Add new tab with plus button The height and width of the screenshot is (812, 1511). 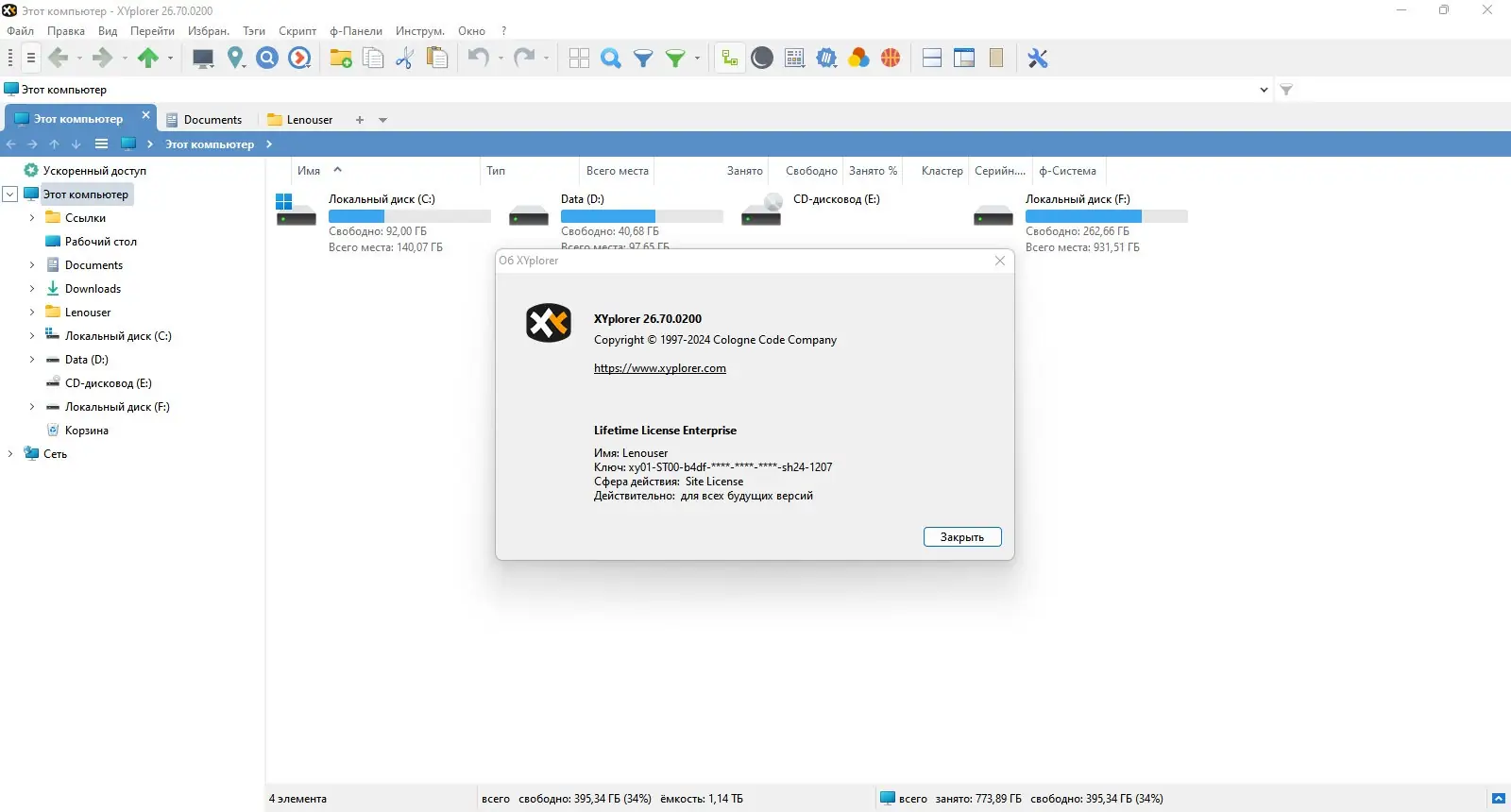[360, 120]
